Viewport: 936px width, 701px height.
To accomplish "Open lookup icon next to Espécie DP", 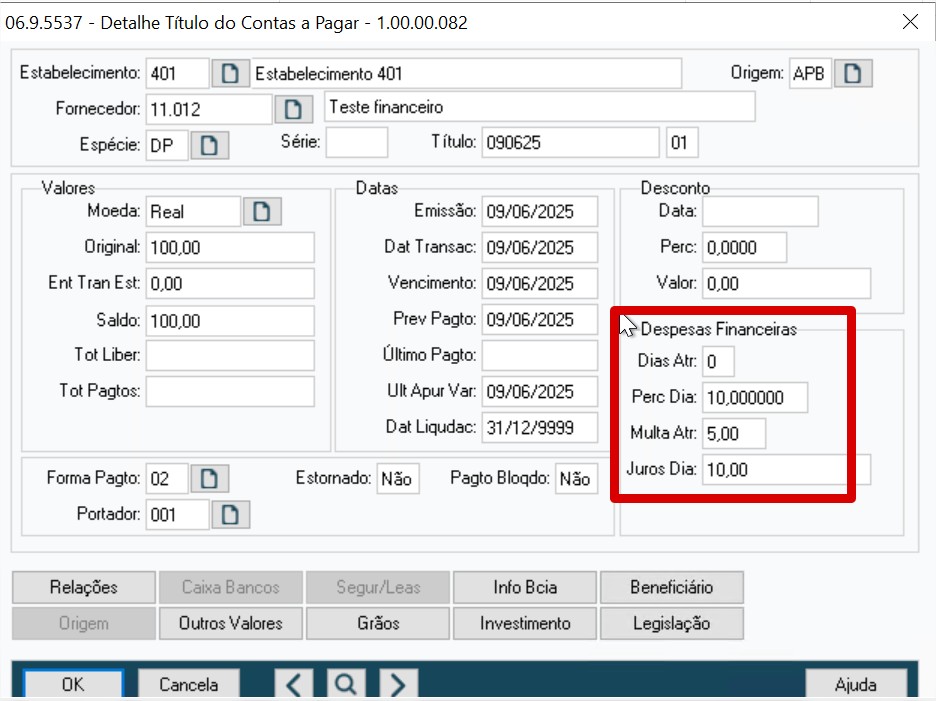I will pyautogui.click(x=209, y=145).
